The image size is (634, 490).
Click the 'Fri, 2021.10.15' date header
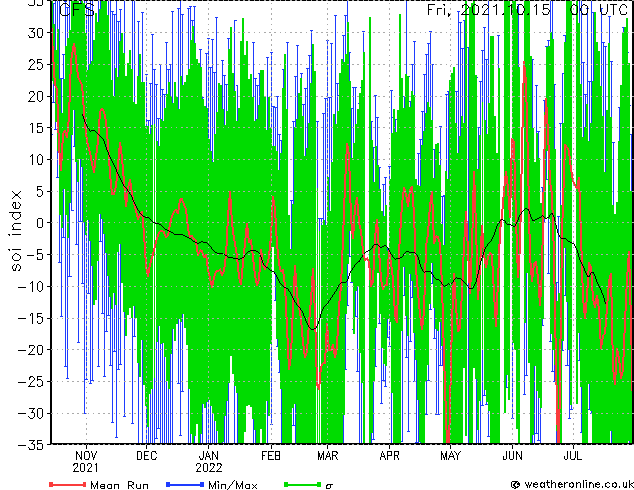click(488, 10)
